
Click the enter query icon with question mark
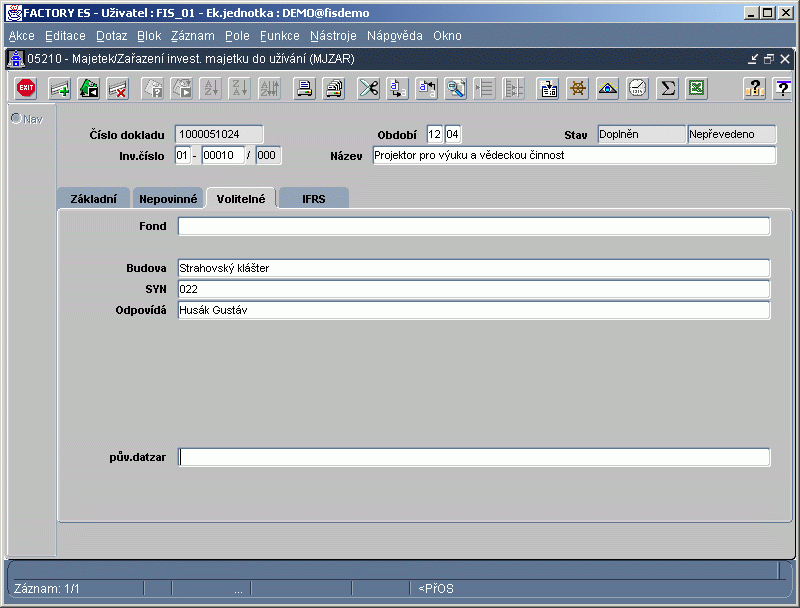[153, 88]
